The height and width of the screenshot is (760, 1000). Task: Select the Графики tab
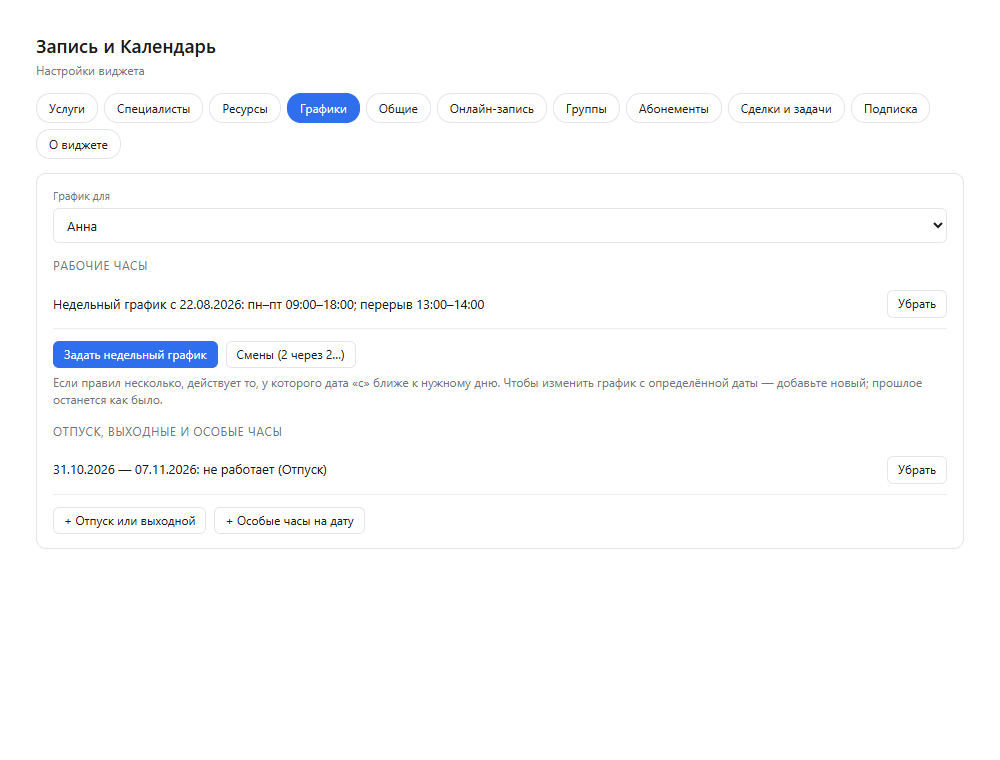pyautogui.click(x=323, y=108)
